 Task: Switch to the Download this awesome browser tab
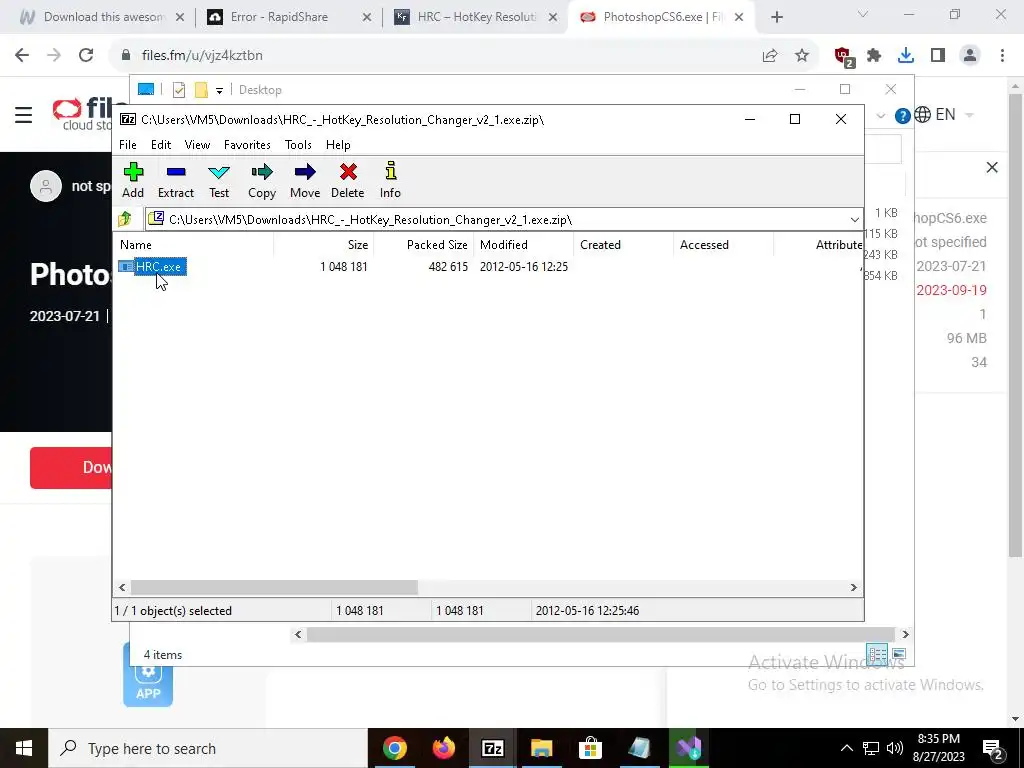[103, 17]
